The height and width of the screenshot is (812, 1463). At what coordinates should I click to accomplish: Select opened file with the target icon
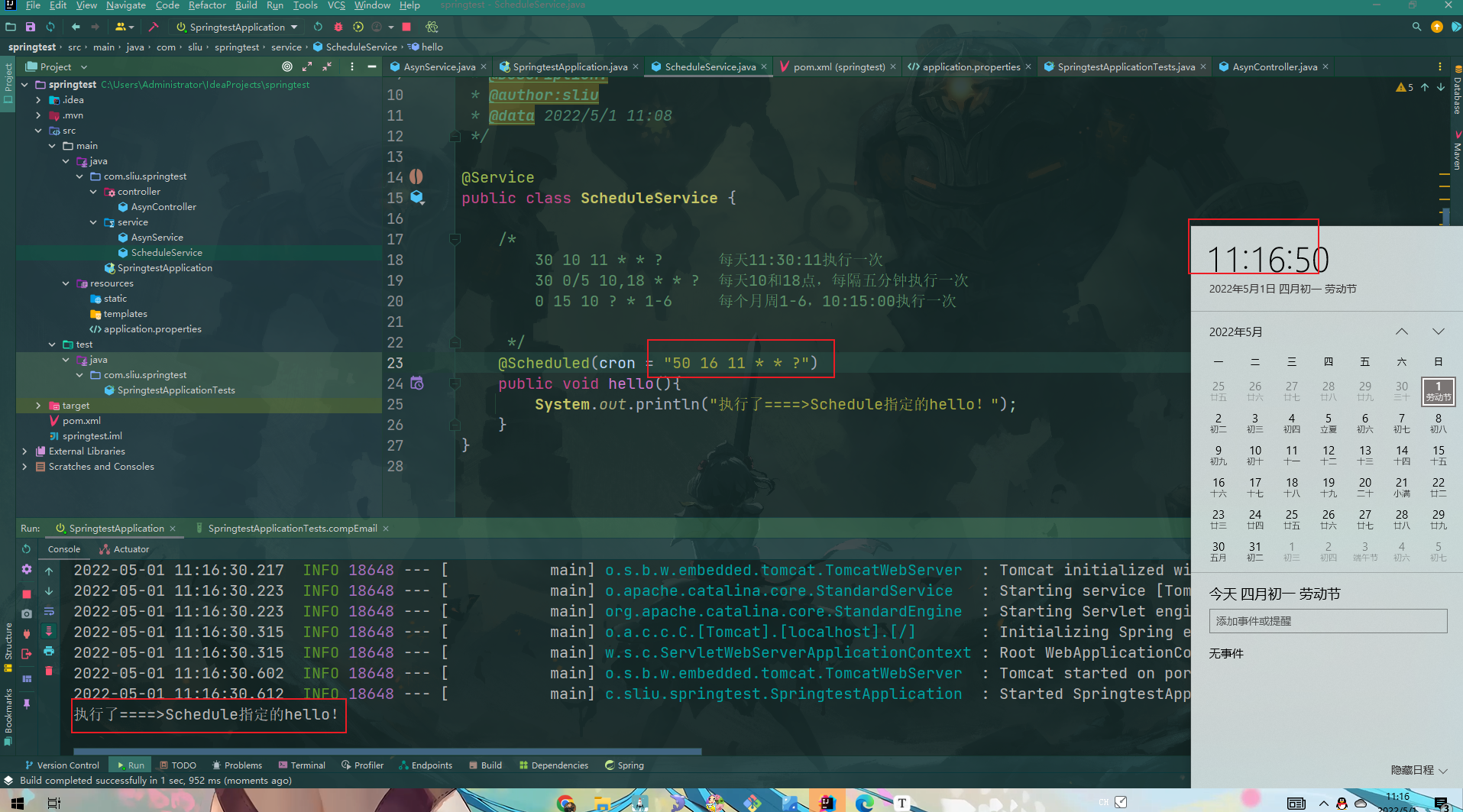(x=287, y=66)
